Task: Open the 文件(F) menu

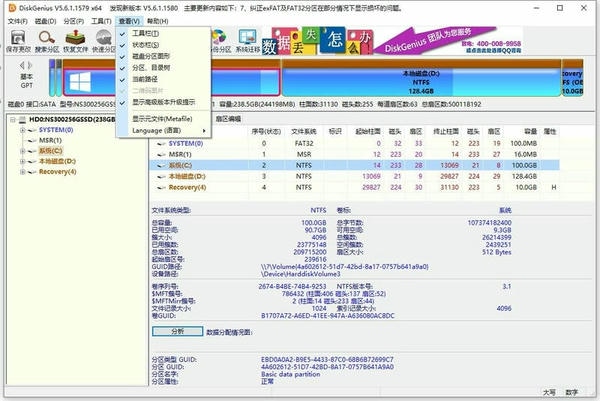Action: [18, 21]
